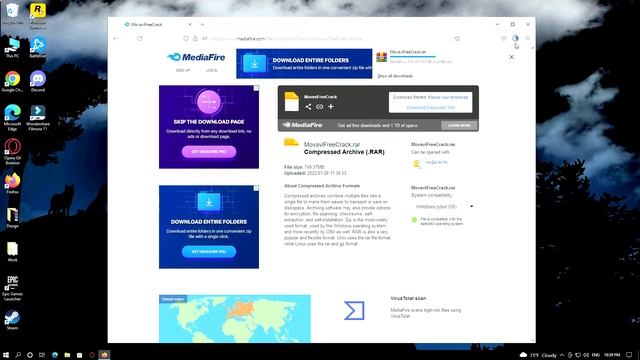The width and height of the screenshot is (640, 360).
Task: Open Opera GX Browser desktop icon
Action: (12, 151)
